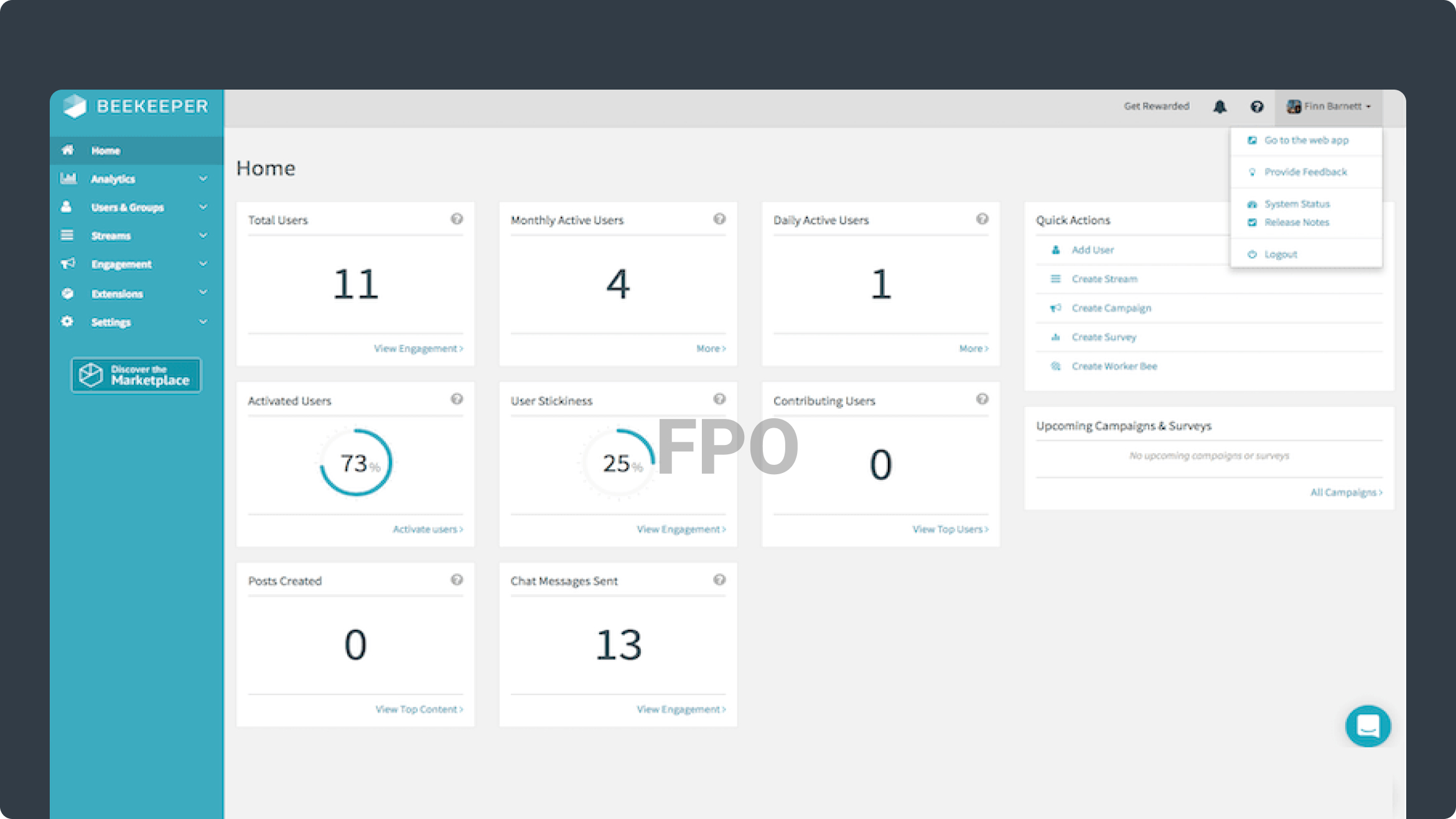Toggle the Finn Barnett account dropdown
This screenshot has height=819, width=1456.
point(1328,106)
